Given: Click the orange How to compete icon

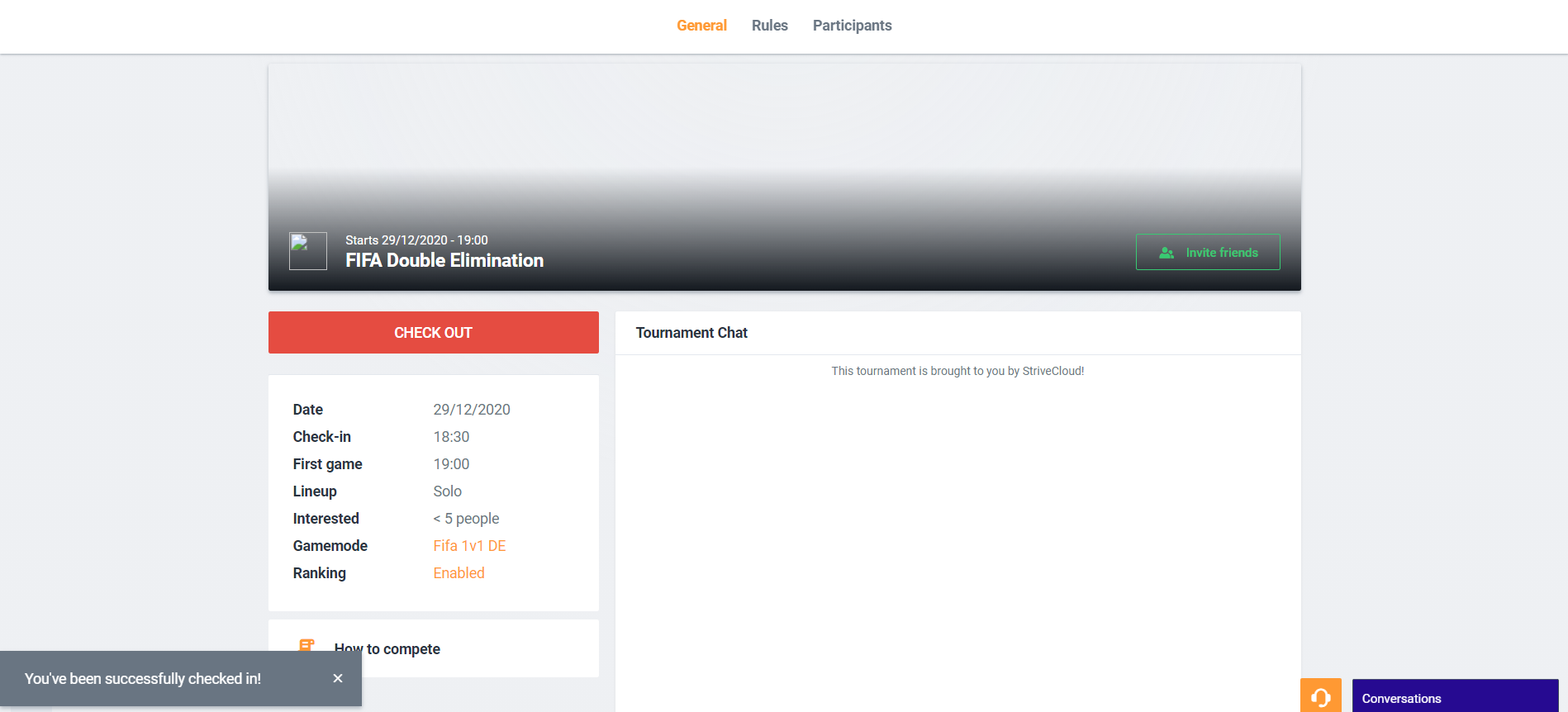Looking at the screenshot, I should tap(306, 645).
